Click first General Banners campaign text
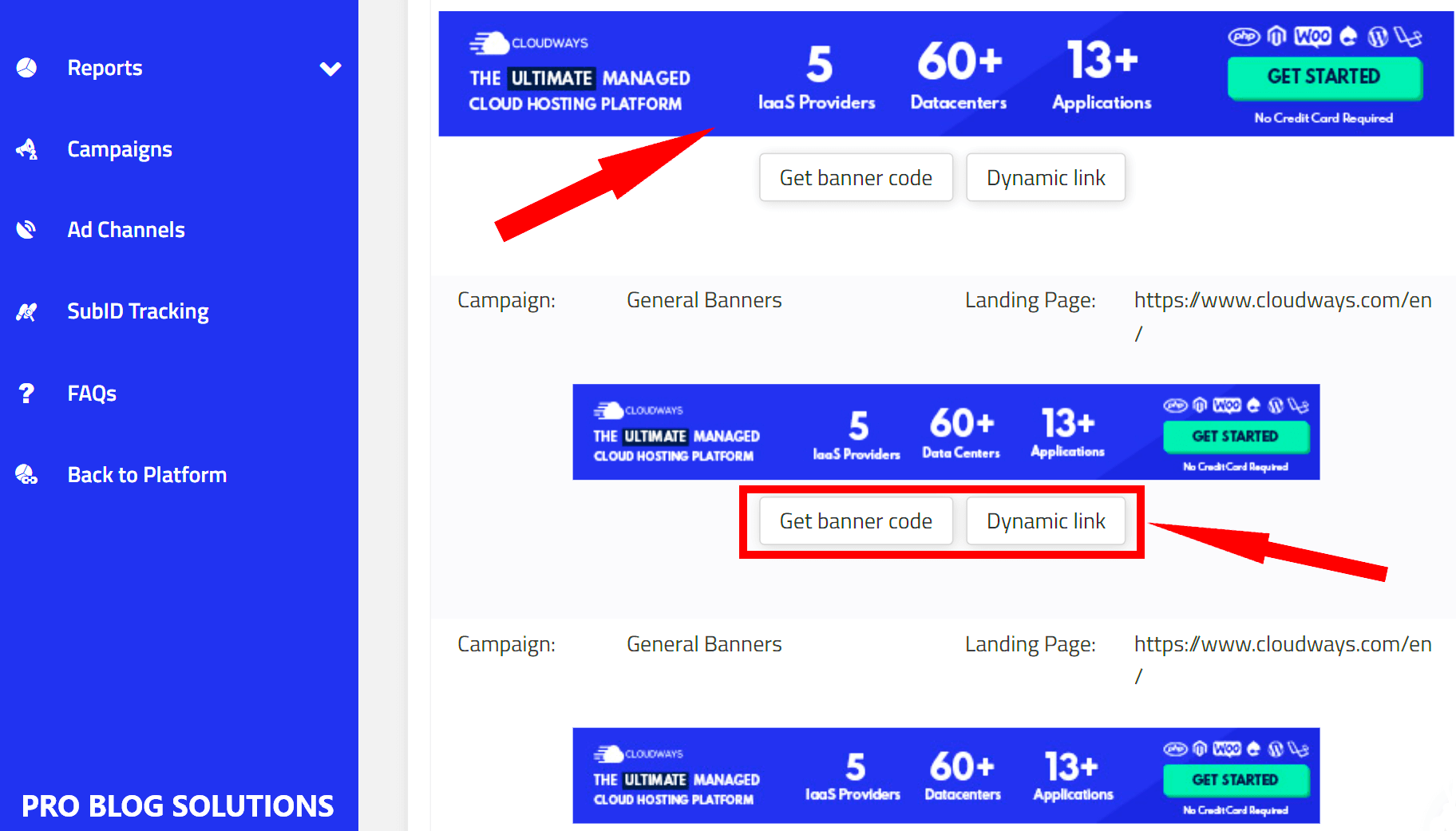Image resolution: width=1456 pixels, height=831 pixels. [x=704, y=300]
